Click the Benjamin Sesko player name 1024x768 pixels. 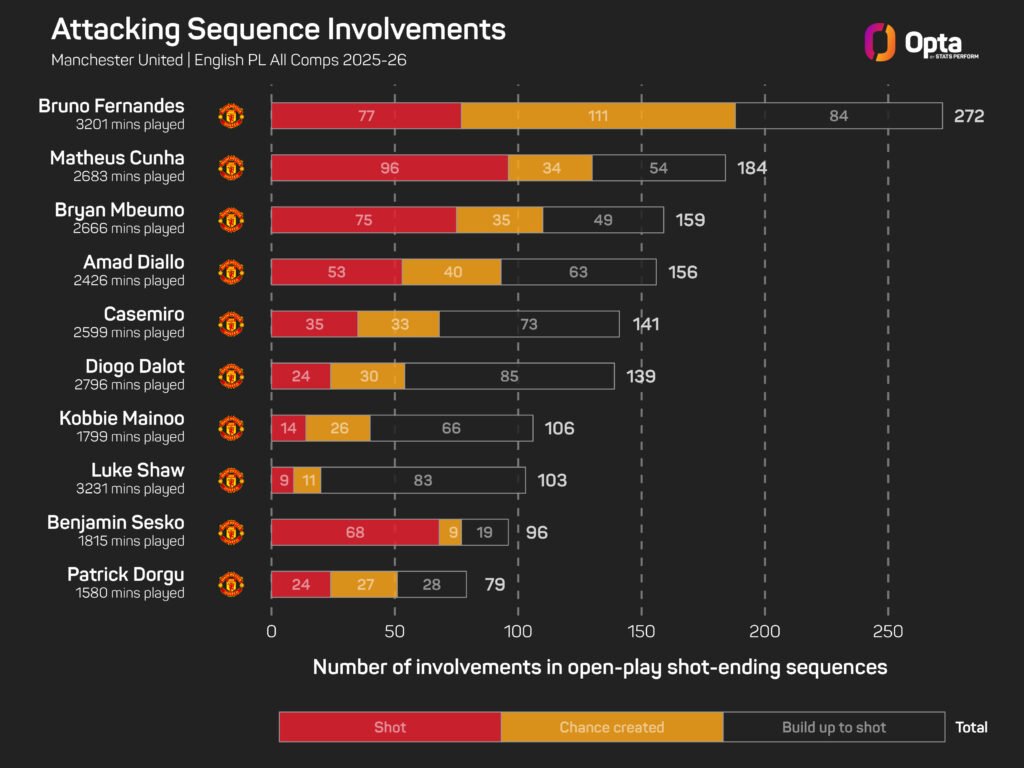(116, 522)
